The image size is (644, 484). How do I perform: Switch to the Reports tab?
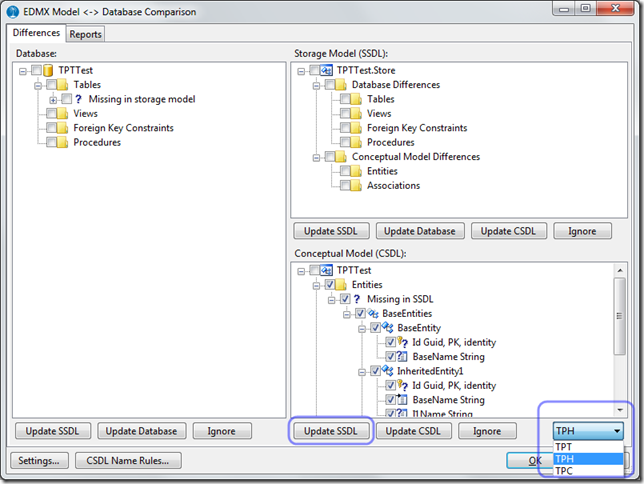click(85, 35)
